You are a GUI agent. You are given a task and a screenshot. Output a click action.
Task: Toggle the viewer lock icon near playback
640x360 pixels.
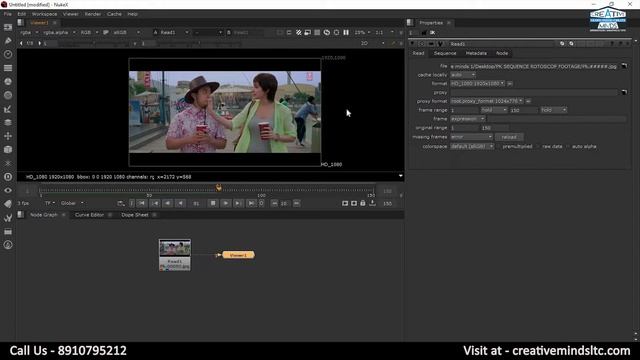363,203
